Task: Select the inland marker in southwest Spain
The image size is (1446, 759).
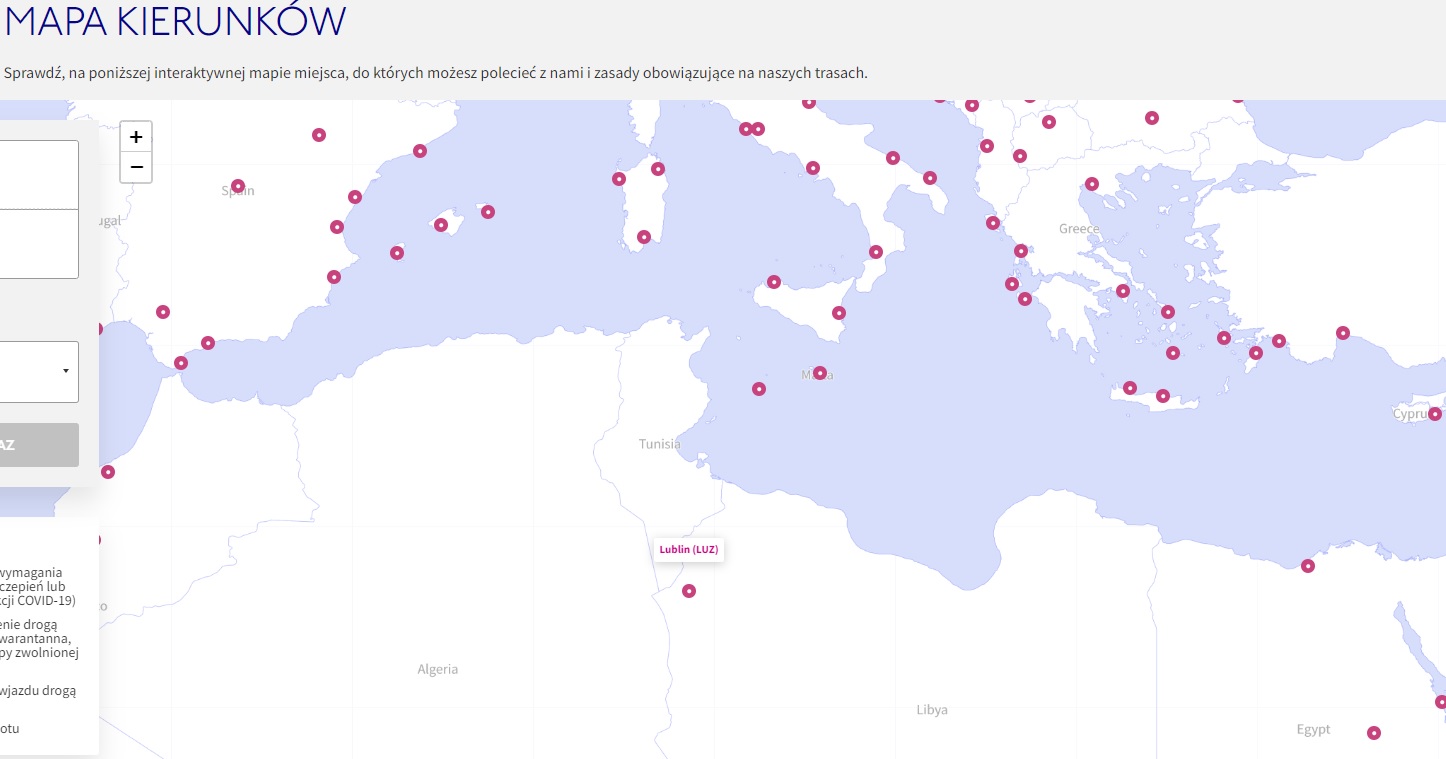Action: (x=163, y=312)
